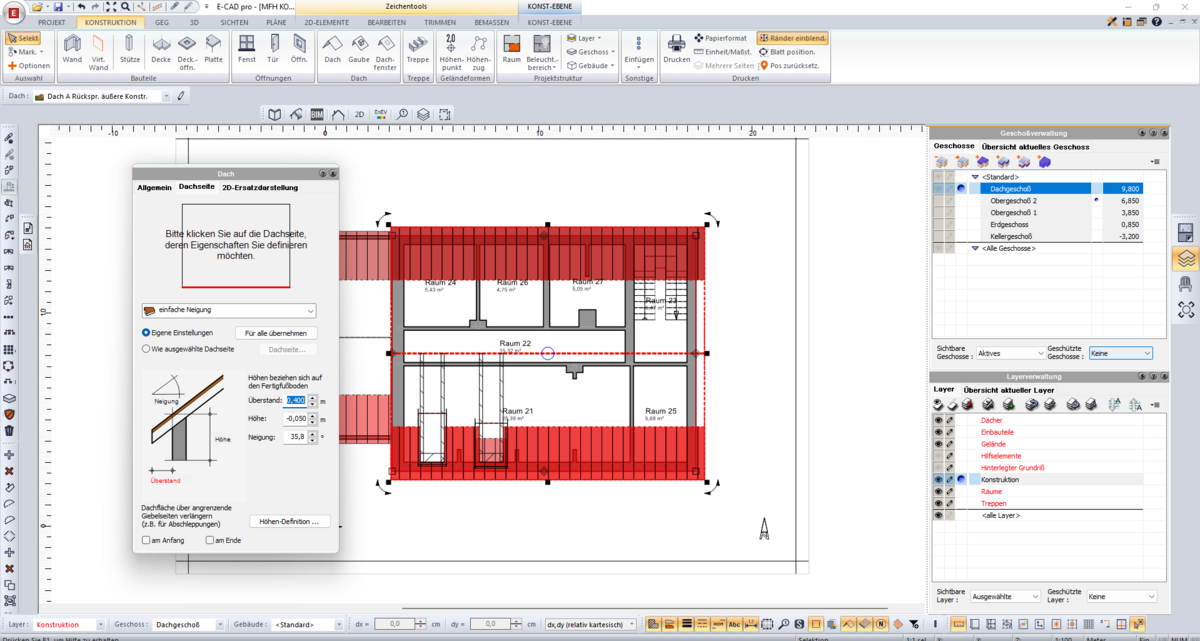Screen dimensions: 1200x641
Task: Open the einfache Neigung dropdown
Action: (229, 311)
